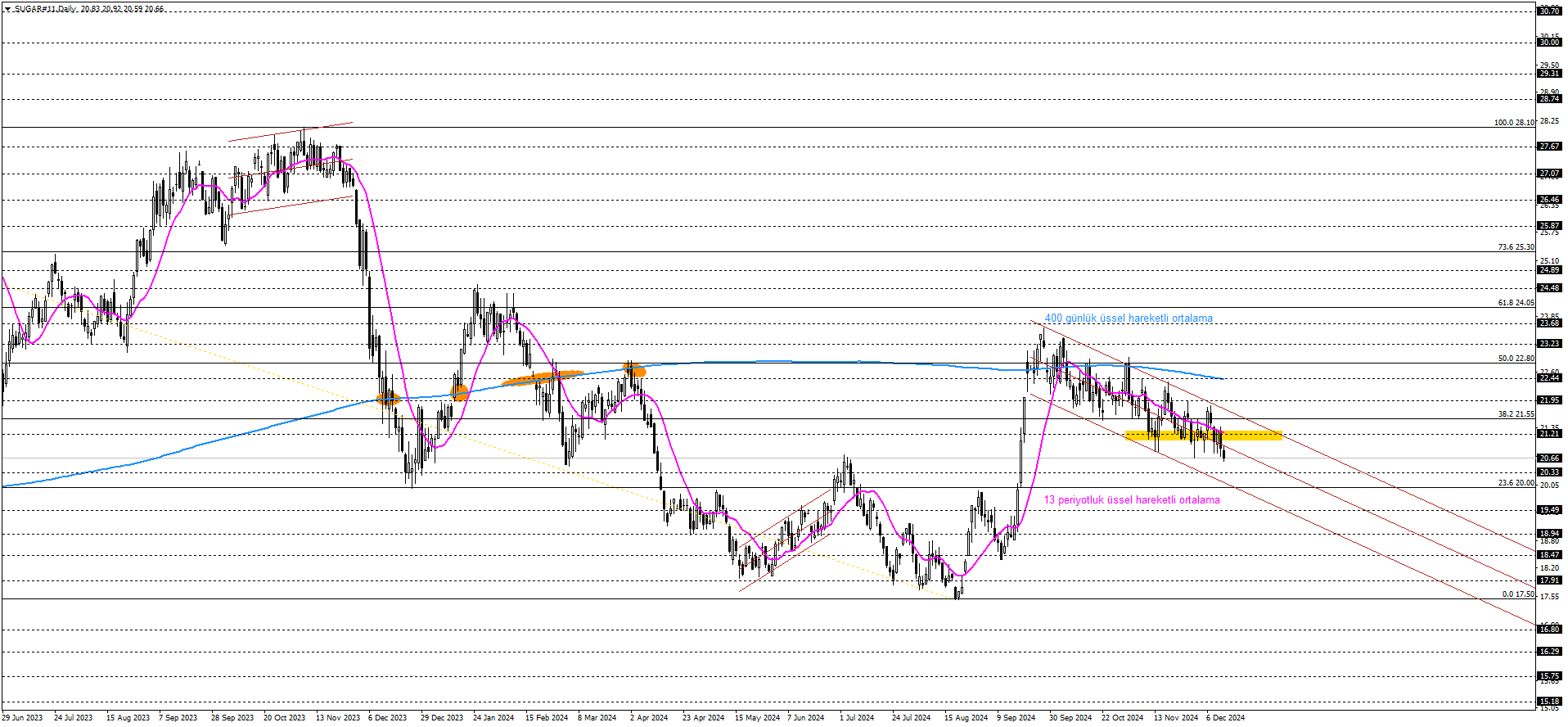Click the 25.87 price level tag
The image size is (1568, 727).
tap(1549, 226)
